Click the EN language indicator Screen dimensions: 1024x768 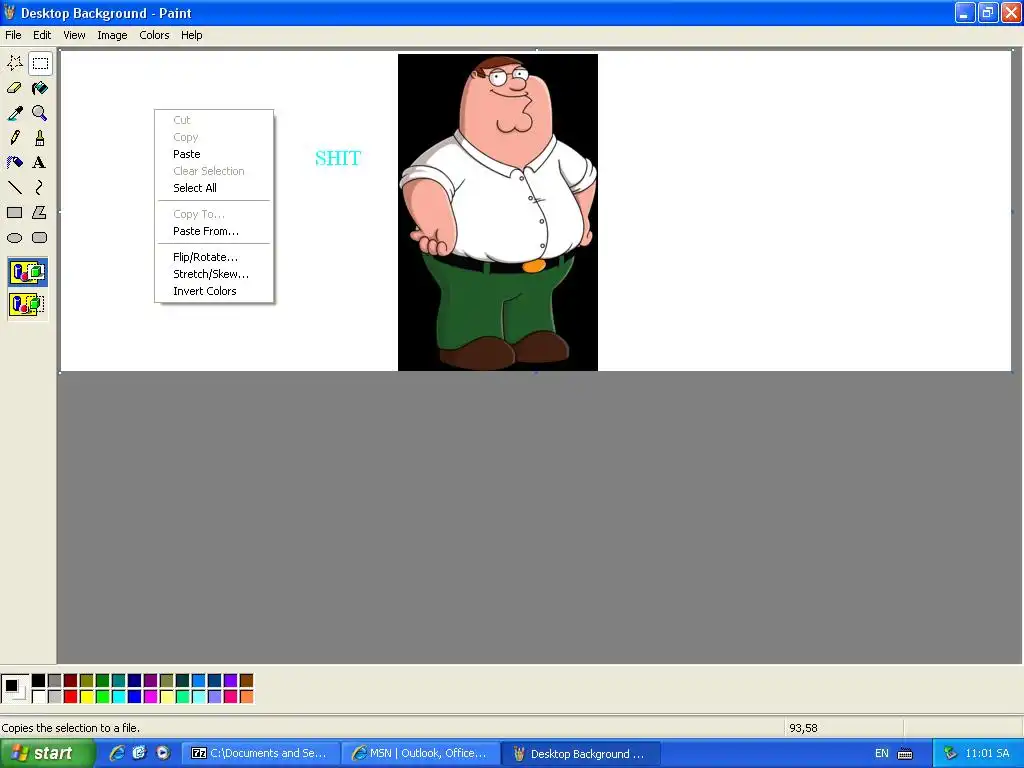pos(882,754)
